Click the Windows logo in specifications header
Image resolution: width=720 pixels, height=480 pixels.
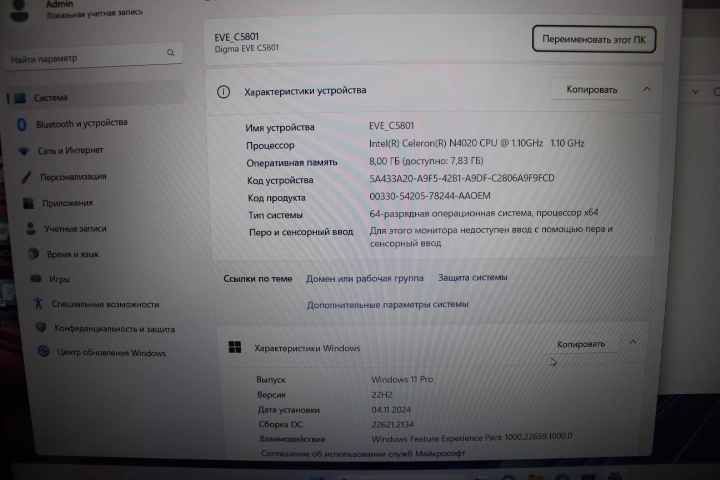pyautogui.click(x=235, y=347)
